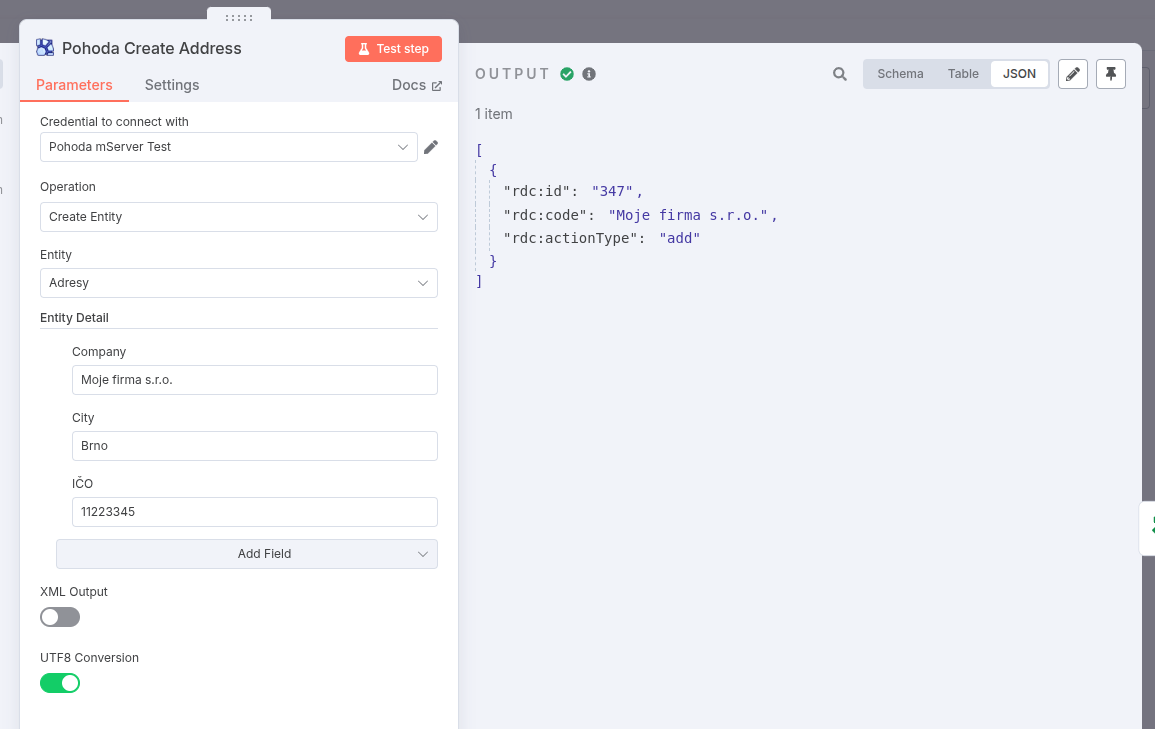Click the Entity Detail section heading
Viewport: 1155px width, 729px height.
pos(74,317)
